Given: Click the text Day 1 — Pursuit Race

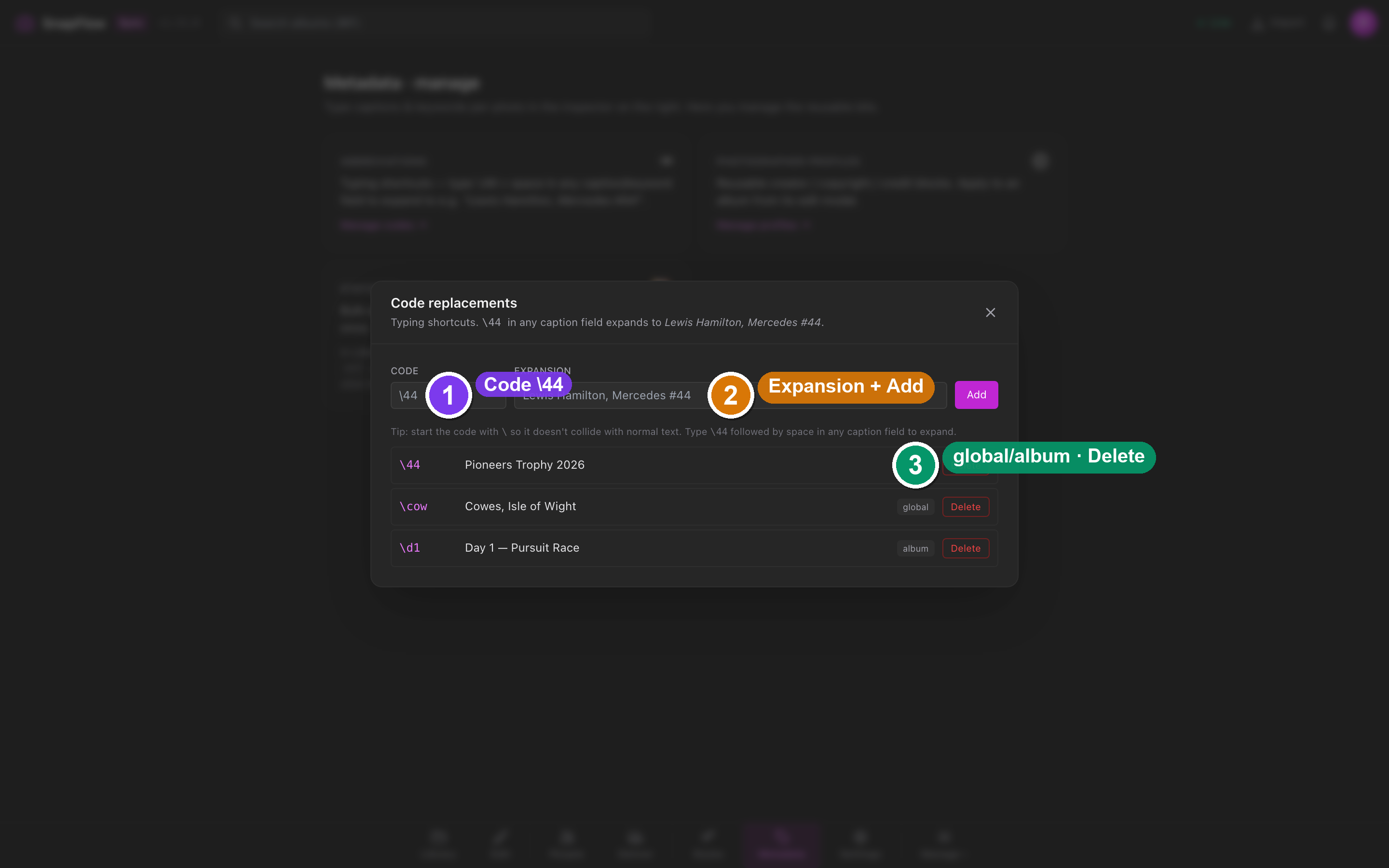Looking at the screenshot, I should tap(522, 548).
